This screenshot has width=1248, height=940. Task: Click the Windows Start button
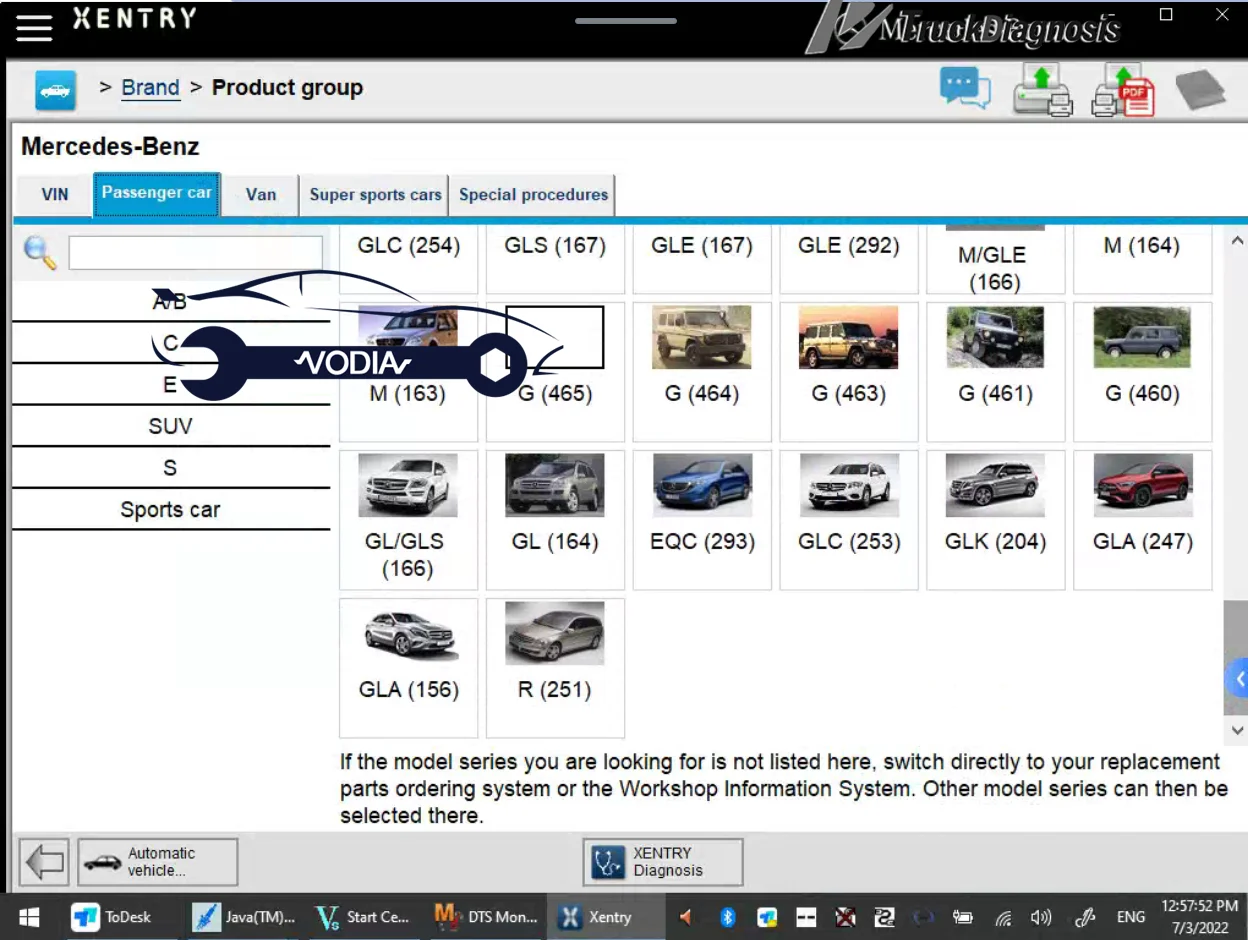(28, 917)
